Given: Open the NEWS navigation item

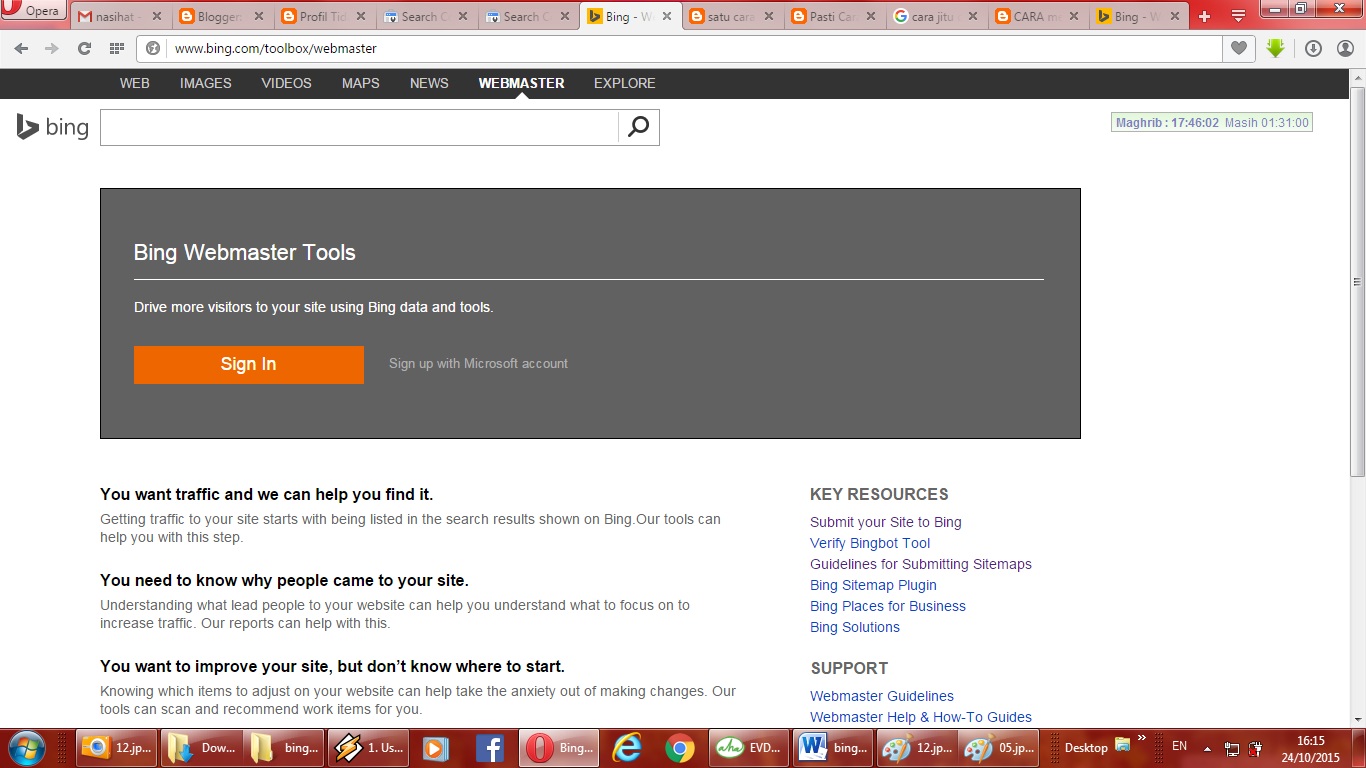Looking at the screenshot, I should click(x=429, y=83).
